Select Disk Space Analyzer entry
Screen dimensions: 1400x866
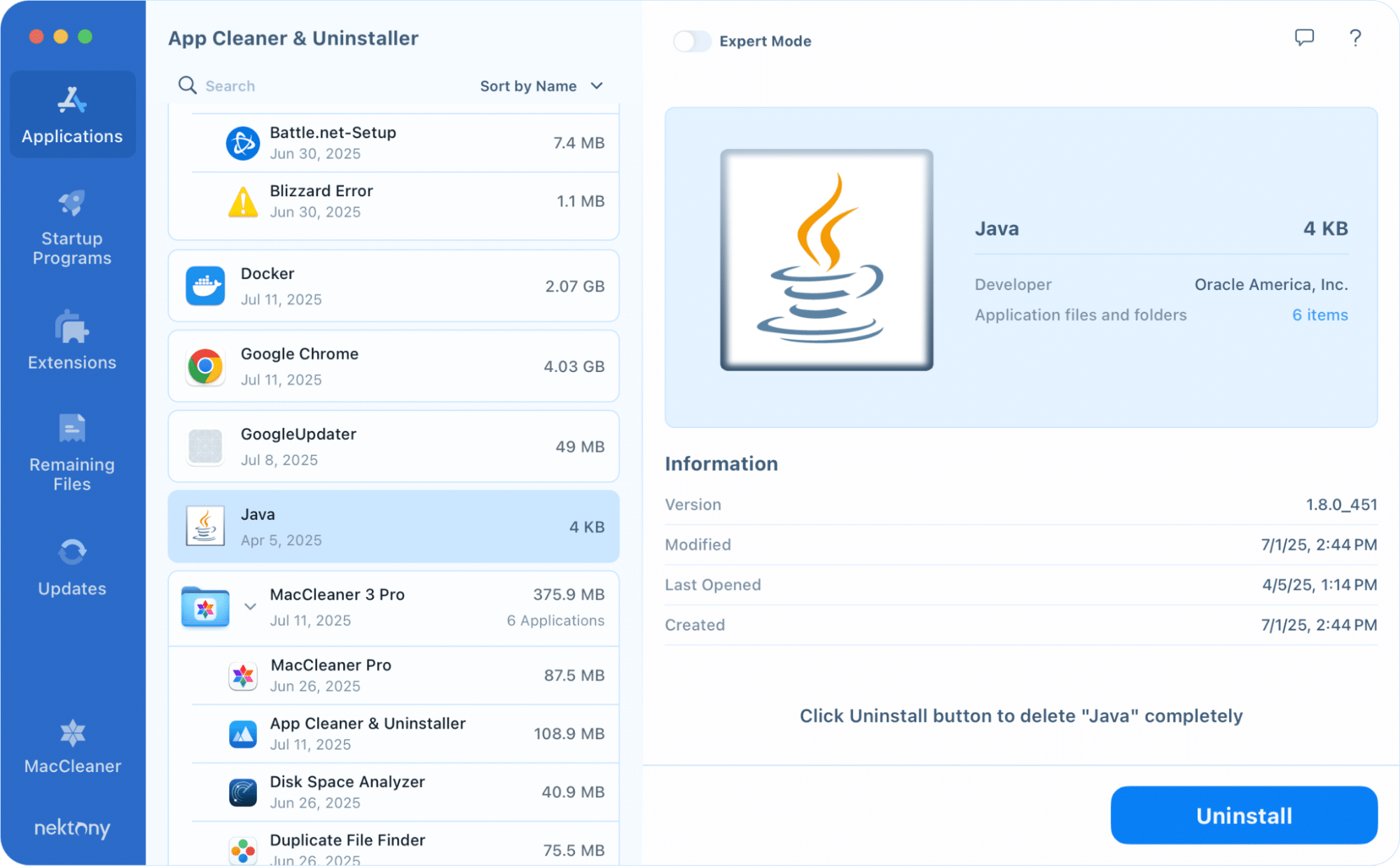405,792
